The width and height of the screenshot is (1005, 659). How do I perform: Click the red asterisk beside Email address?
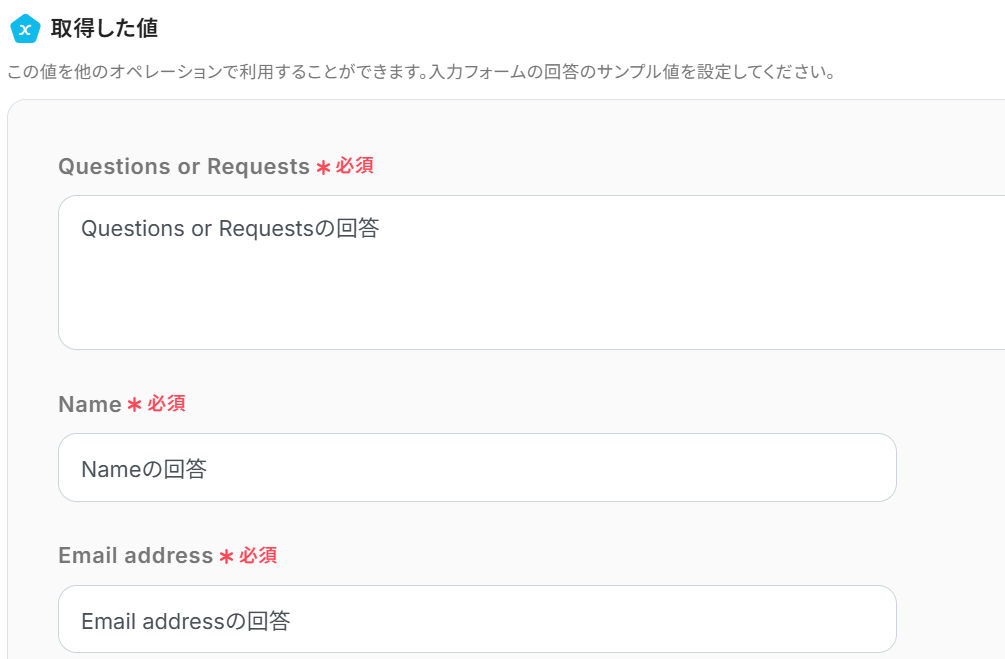pyautogui.click(x=226, y=557)
